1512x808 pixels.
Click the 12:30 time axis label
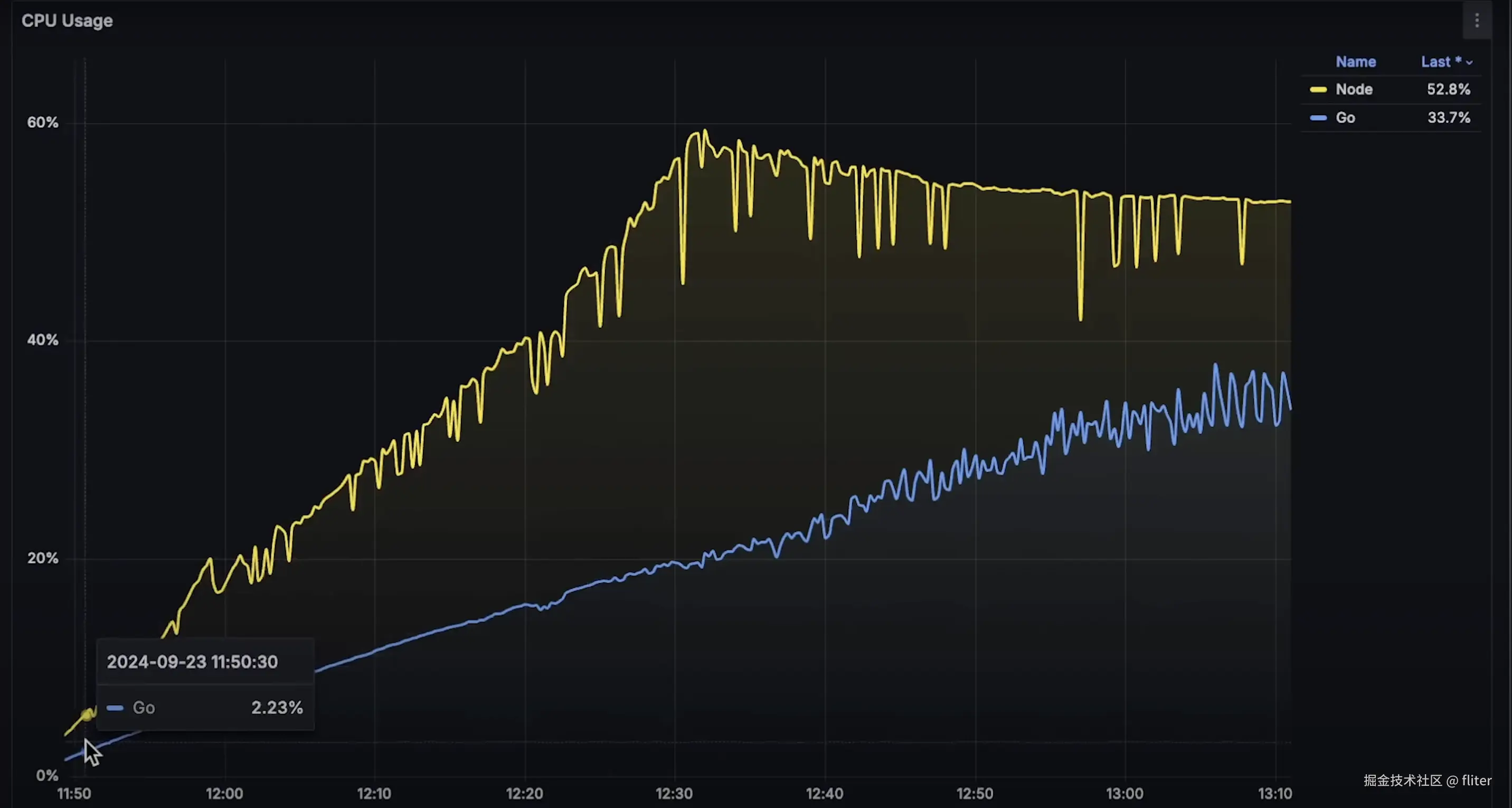coord(674,794)
